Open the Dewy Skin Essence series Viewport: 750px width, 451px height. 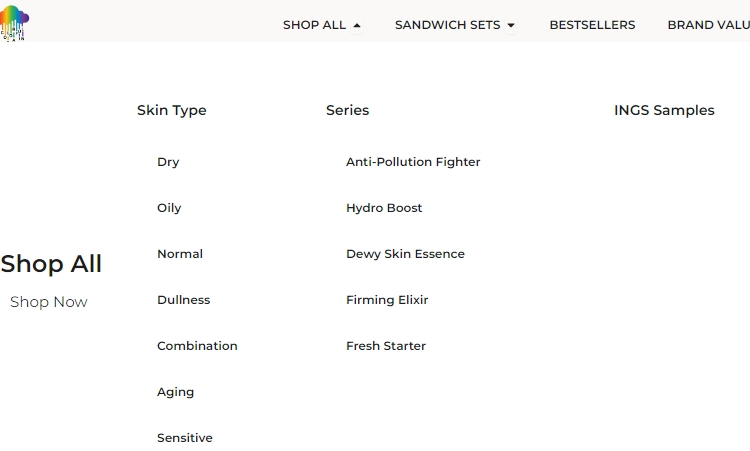pos(405,254)
